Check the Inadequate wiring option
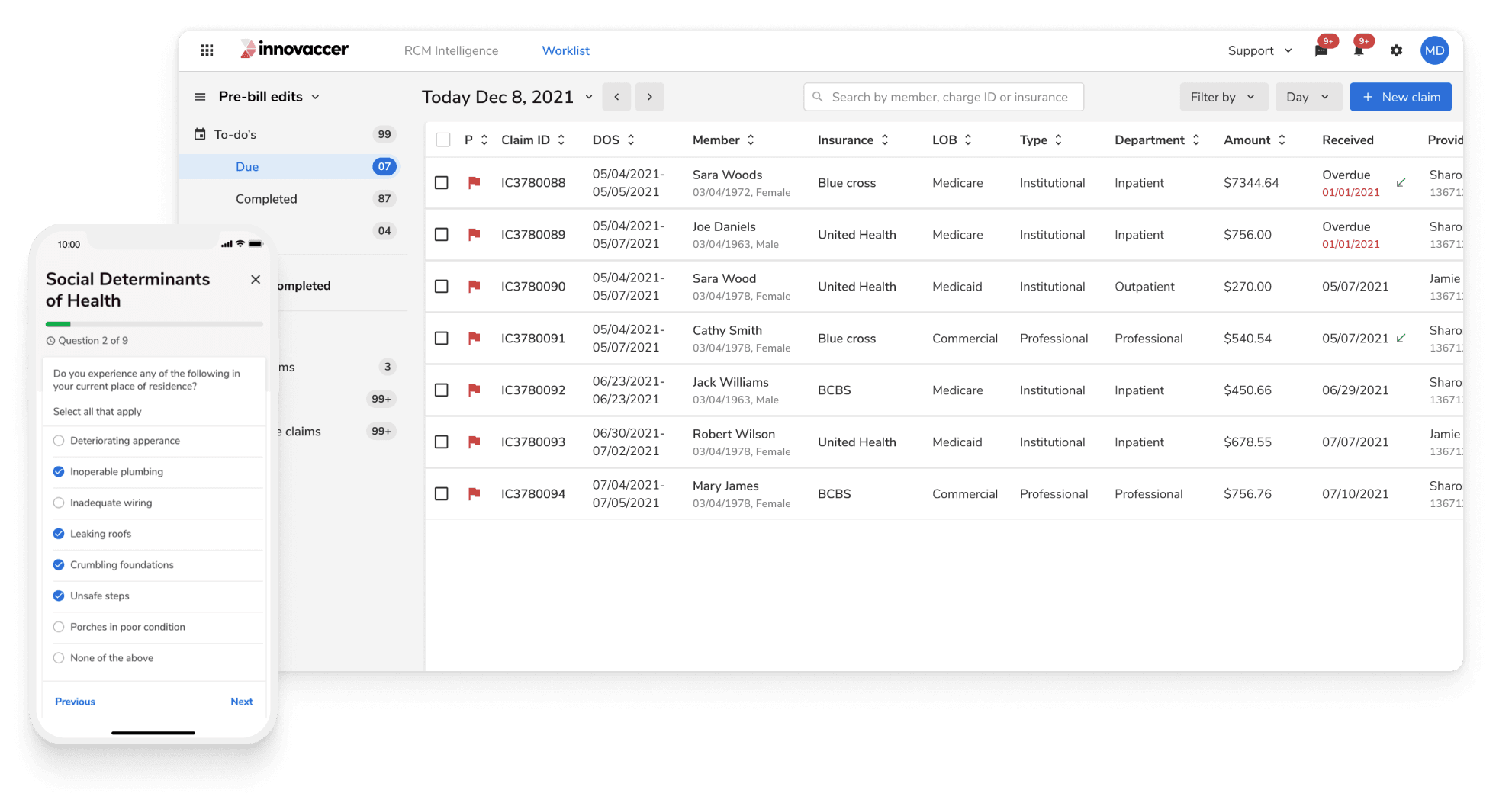The width and height of the screenshot is (1512, 806). coord(59,503)
